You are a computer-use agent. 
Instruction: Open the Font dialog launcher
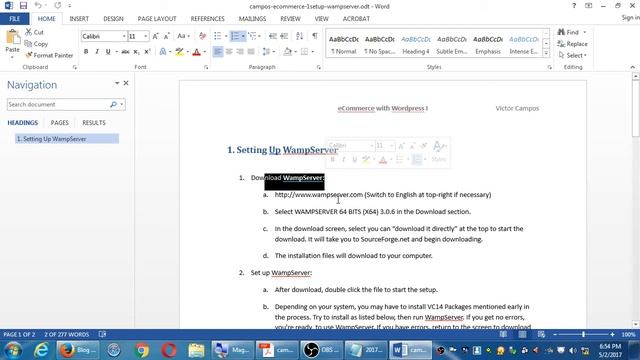pos(206,67)
